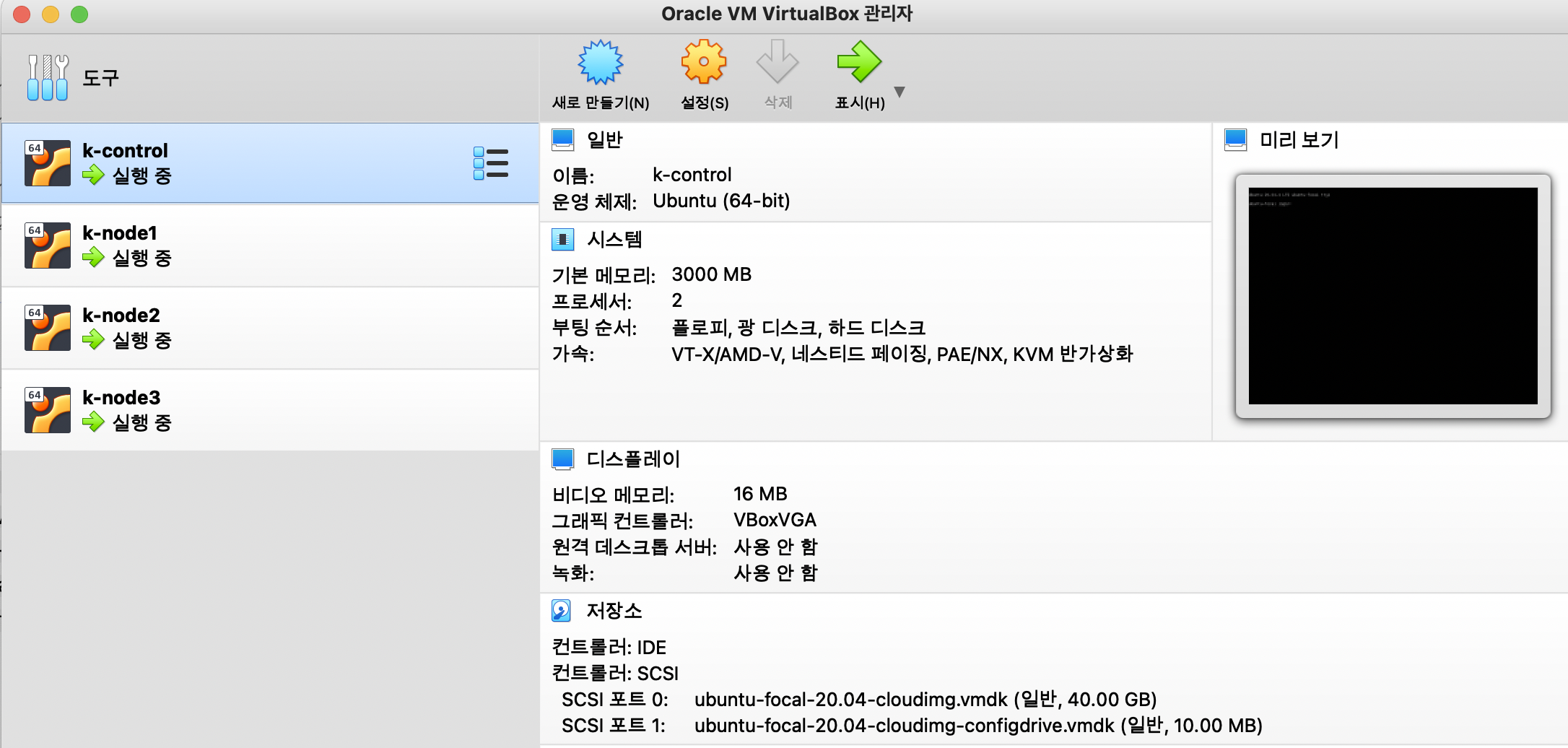The image size is (1568, 748).
Task: Select the k-node1 virtual machine
Action: (x=270, y=245)
